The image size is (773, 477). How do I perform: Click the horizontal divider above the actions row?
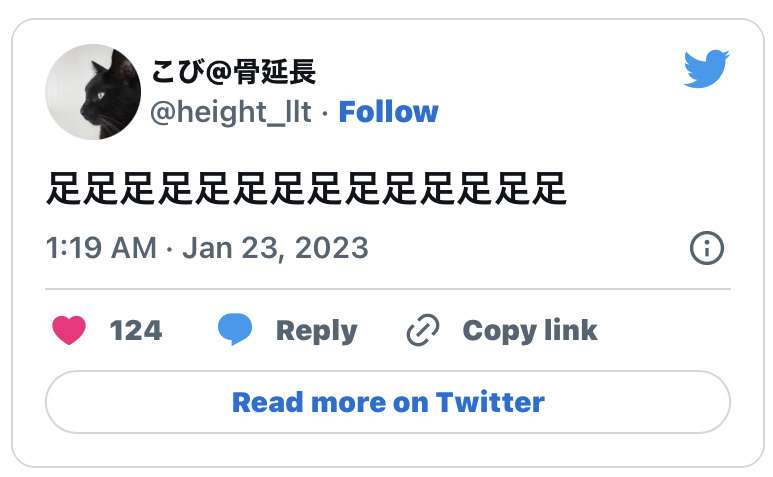[388, 289]
